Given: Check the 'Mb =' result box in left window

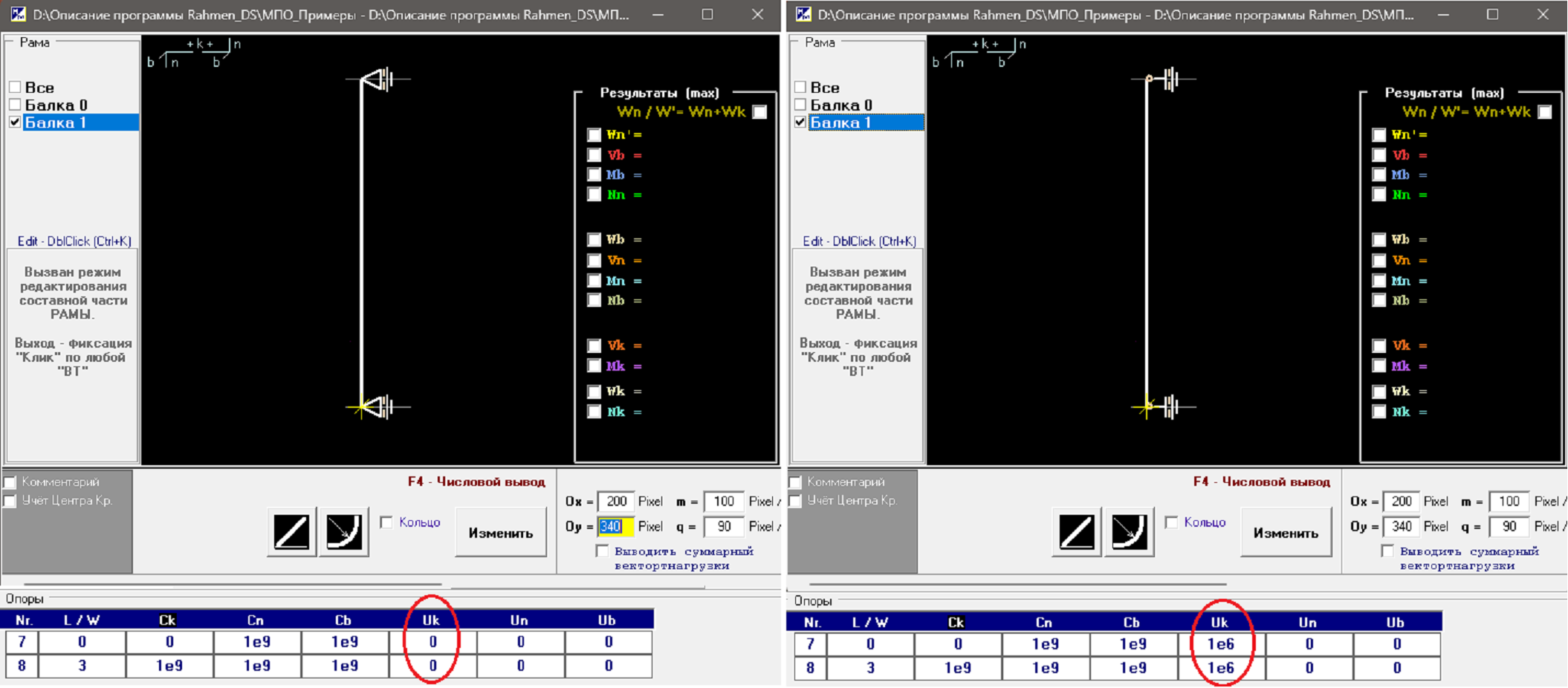Looking at the screenshot, I should (594, 175).
